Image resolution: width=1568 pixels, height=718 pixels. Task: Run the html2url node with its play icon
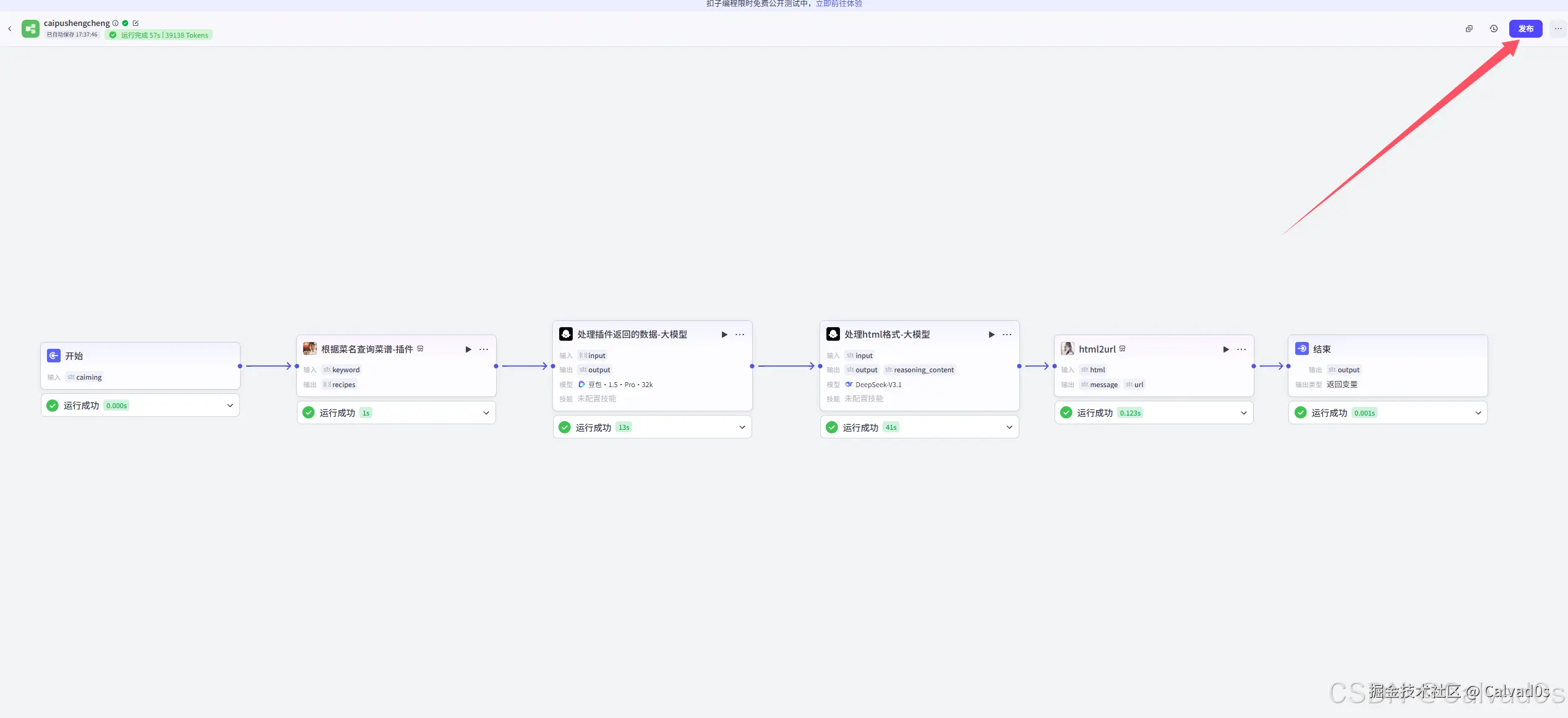tap(1226, 349)
